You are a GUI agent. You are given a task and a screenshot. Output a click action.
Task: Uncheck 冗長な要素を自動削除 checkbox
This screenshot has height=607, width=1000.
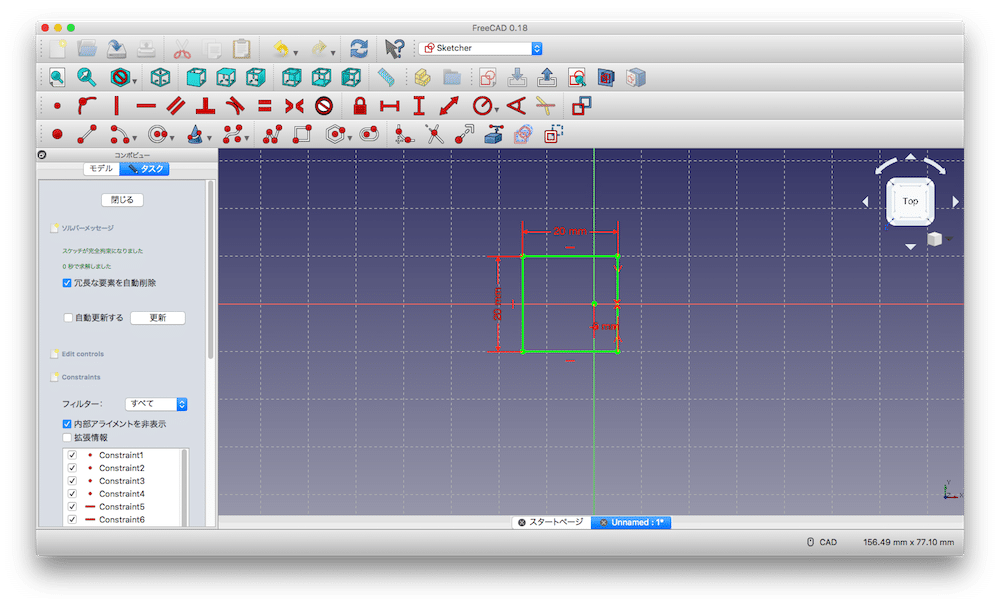coord(67,283)
